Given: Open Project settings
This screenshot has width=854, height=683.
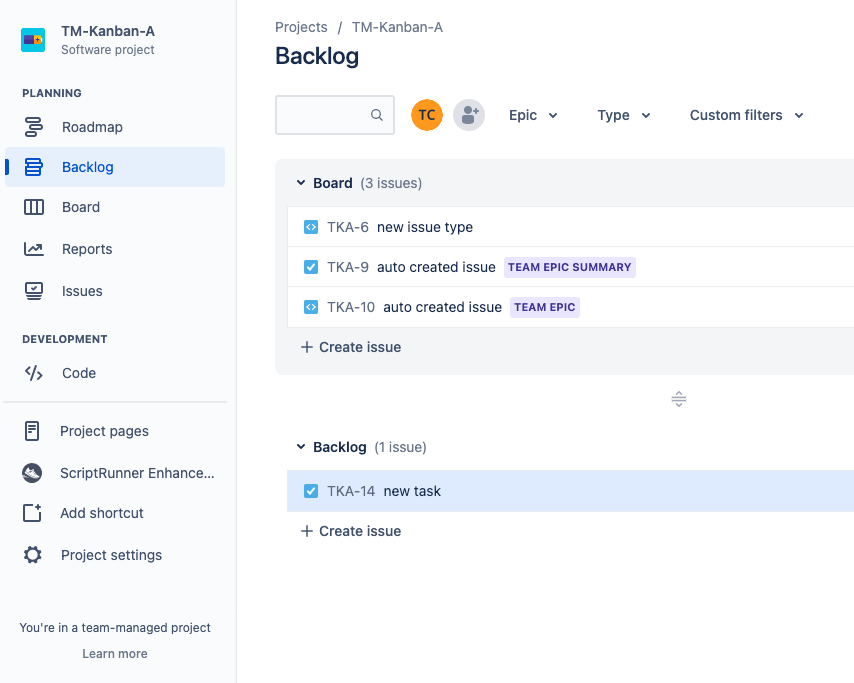Looking at the screenshot, I should tap(111, 555).
